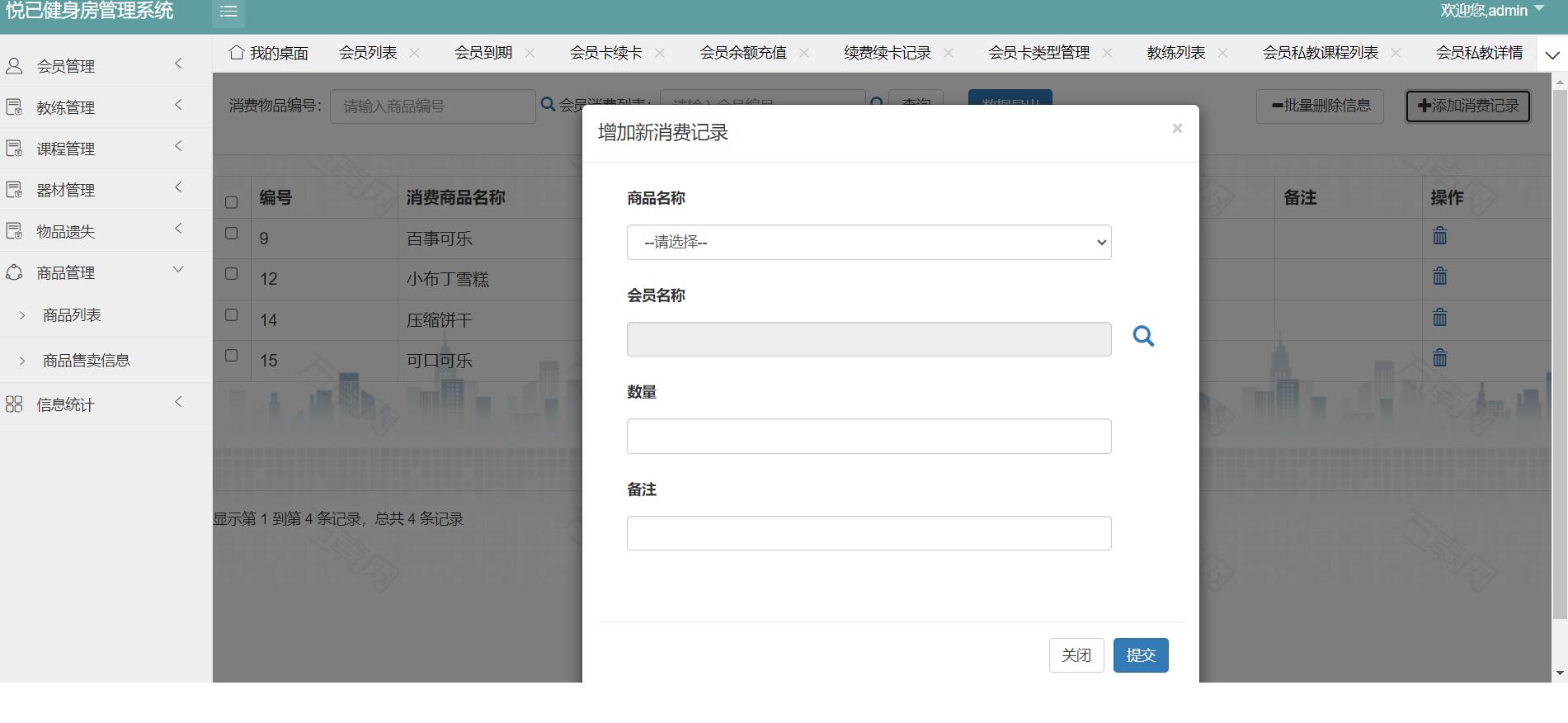Click the 物品遗失 sidebar icon
1568x723 pixels.
tap(14, 231)
